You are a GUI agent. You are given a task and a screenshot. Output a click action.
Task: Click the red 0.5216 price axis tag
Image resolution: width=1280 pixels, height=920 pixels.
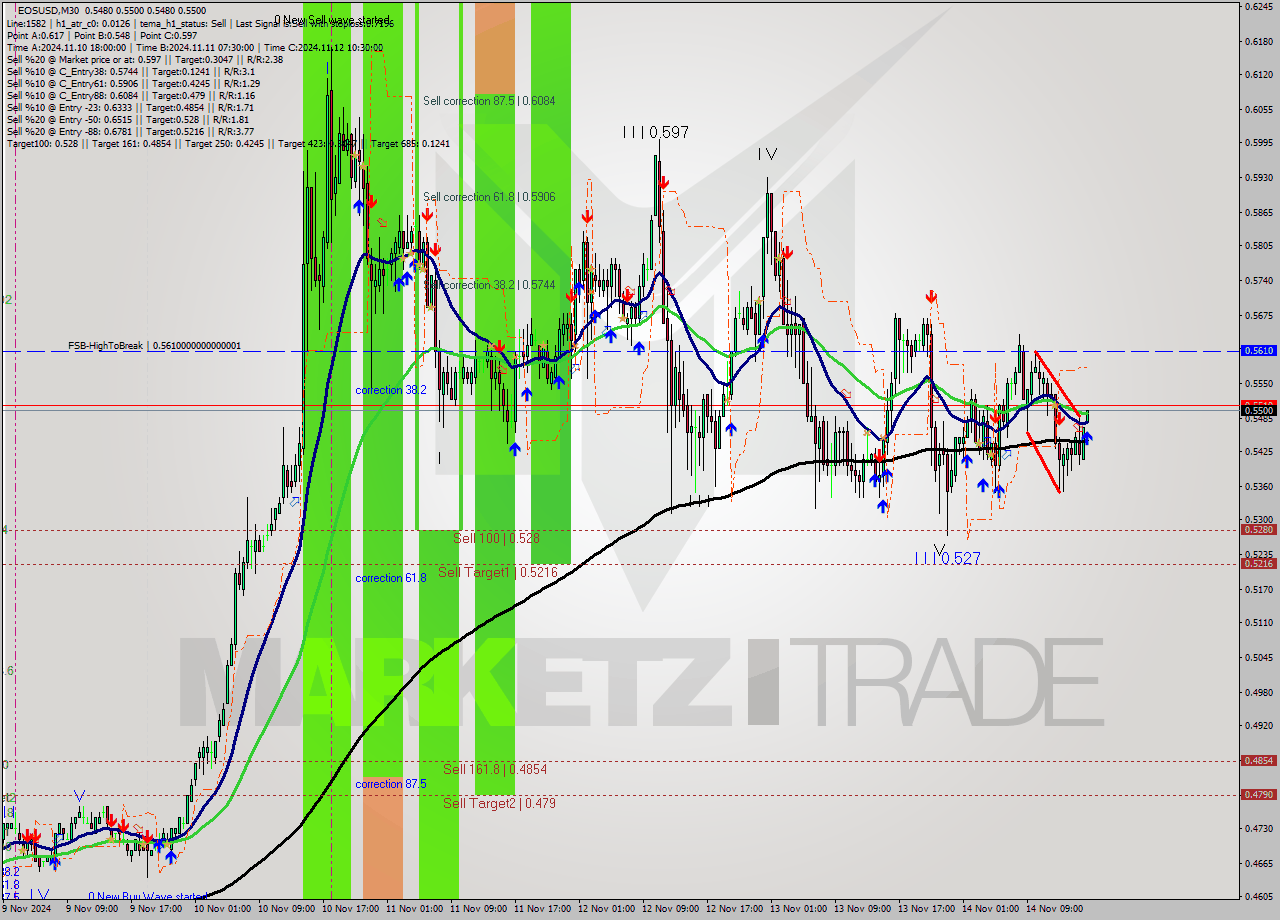coord(1258,564)
